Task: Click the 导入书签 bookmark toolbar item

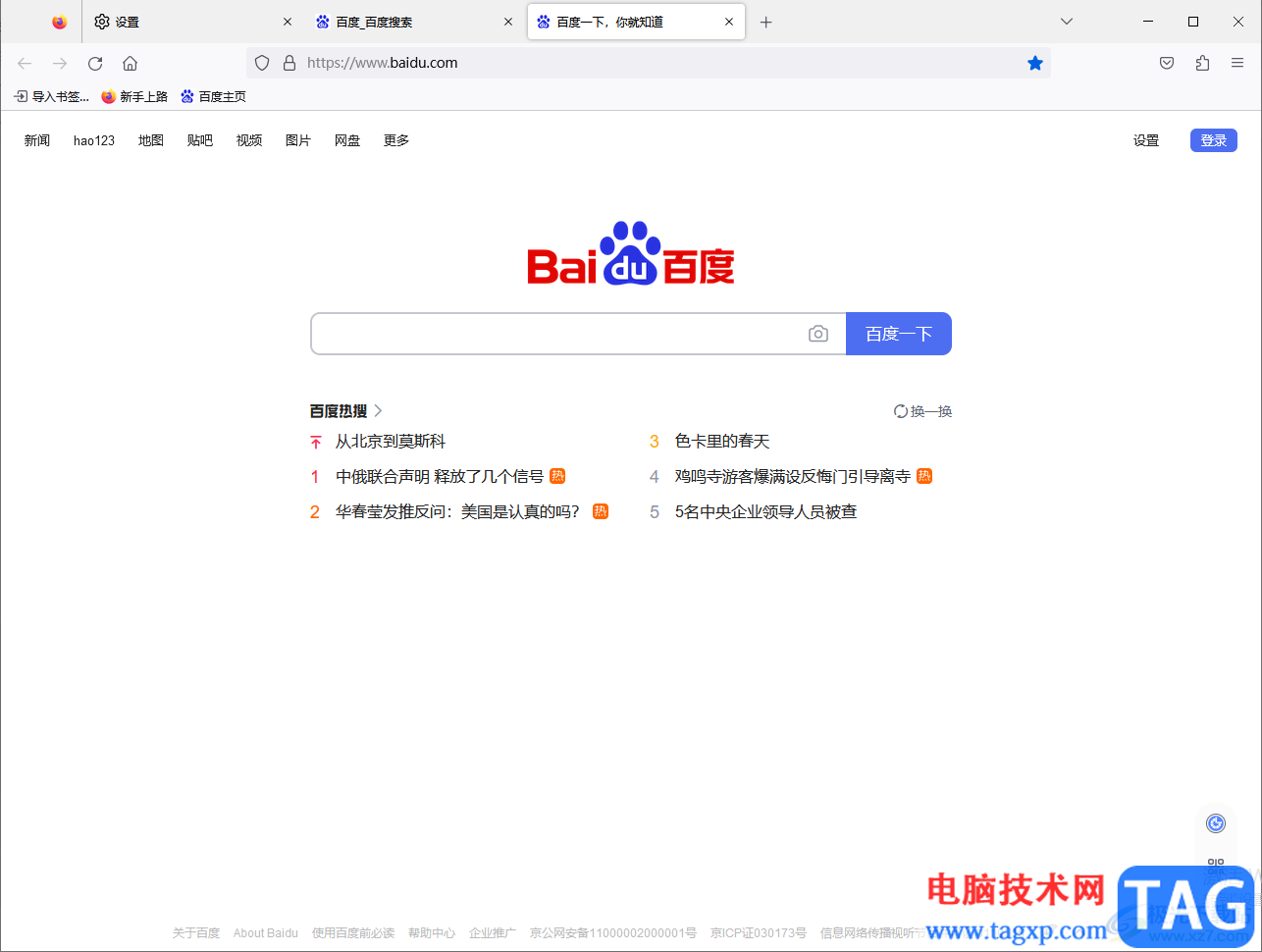Action: 51,96
